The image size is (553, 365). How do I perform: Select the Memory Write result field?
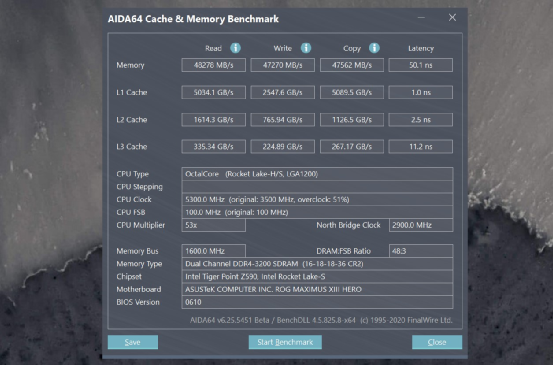pyautogui.click(x=282, y=65)
